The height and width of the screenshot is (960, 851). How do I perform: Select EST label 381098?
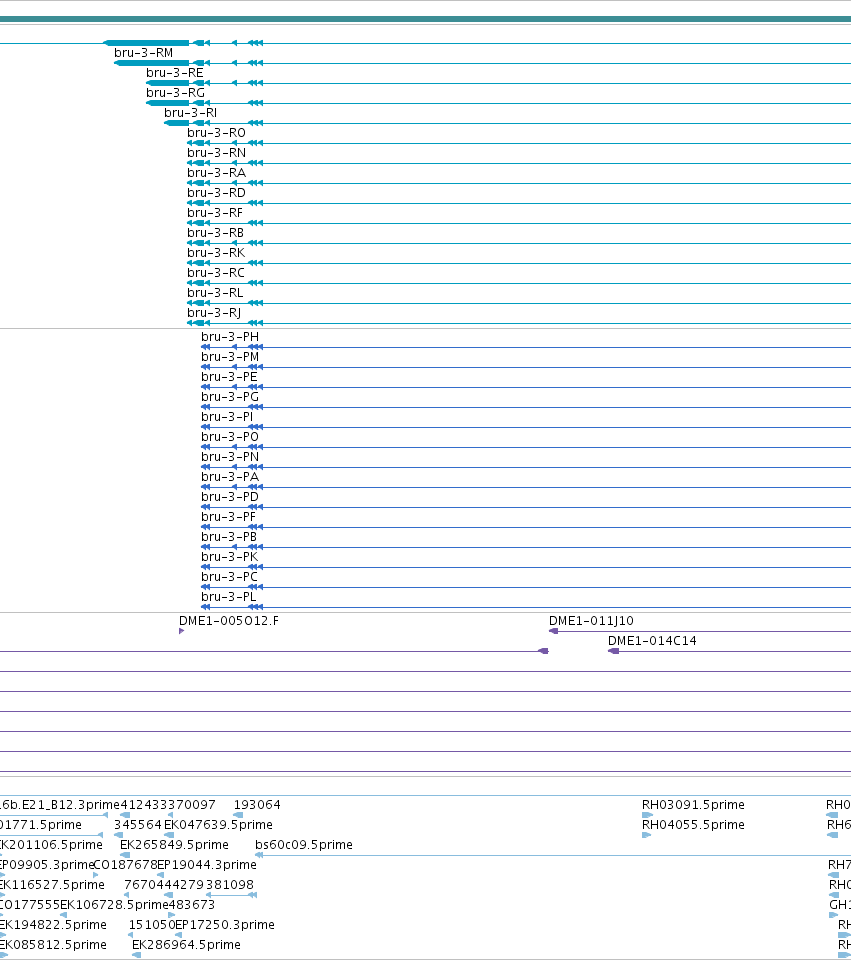click(x=230, y=885)
